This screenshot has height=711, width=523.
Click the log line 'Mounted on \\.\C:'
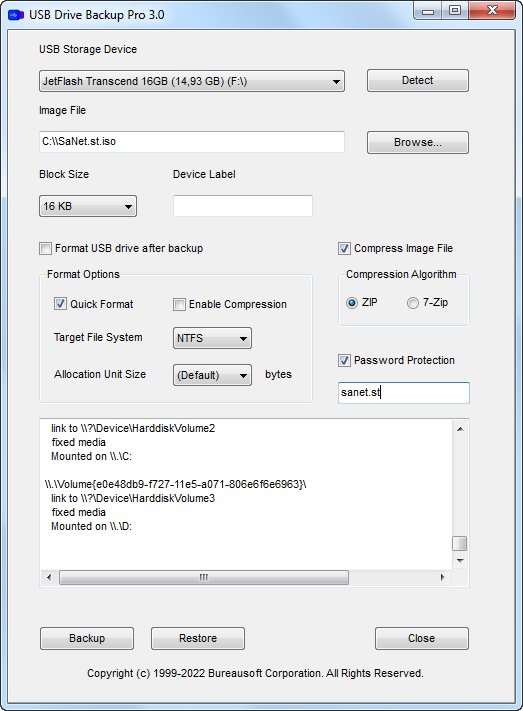pyautogui.click(x=91, y=456)
